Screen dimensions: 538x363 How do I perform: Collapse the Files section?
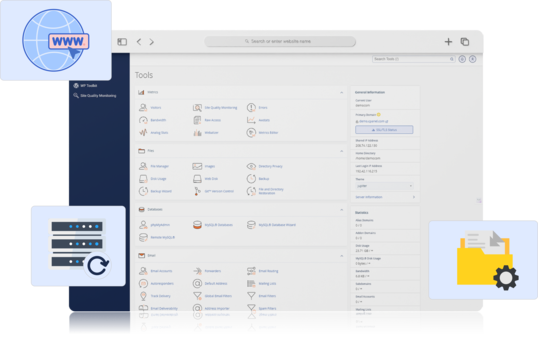pos(341,151)
